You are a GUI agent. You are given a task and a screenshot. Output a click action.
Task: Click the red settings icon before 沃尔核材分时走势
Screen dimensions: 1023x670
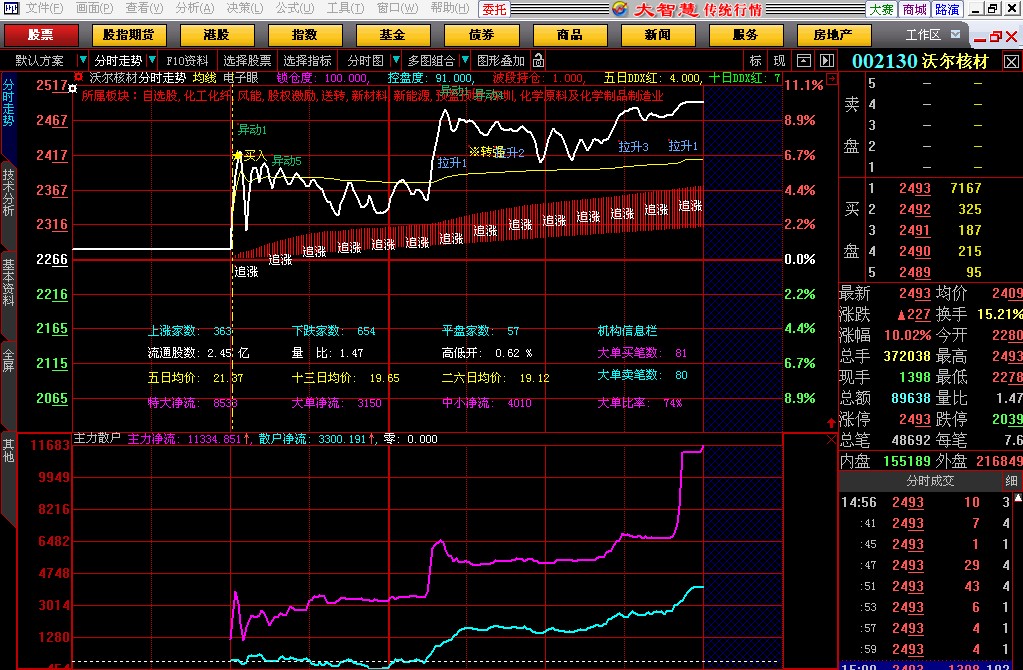[x=78, y=77]
